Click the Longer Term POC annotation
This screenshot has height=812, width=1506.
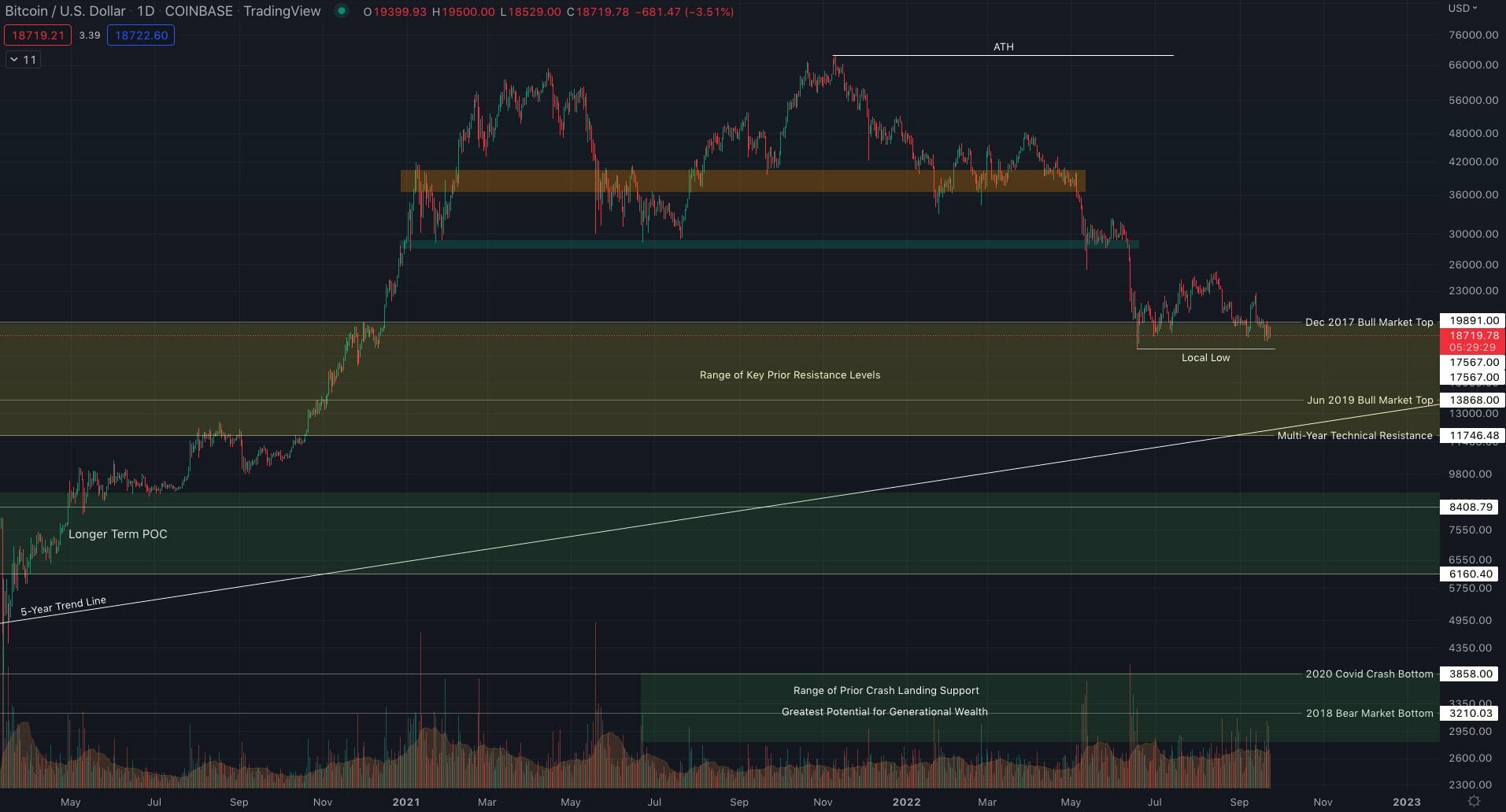tap(118, 533)
